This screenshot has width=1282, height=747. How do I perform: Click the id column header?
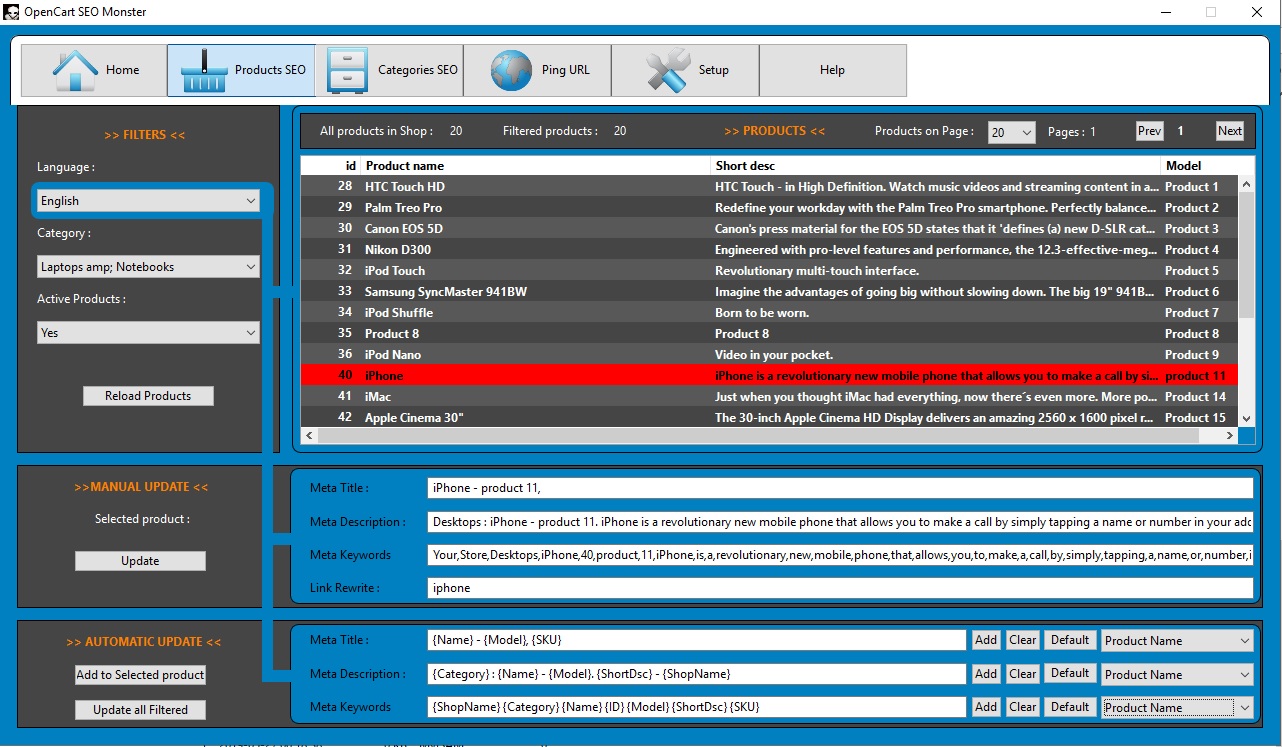[x=331, y=166]
